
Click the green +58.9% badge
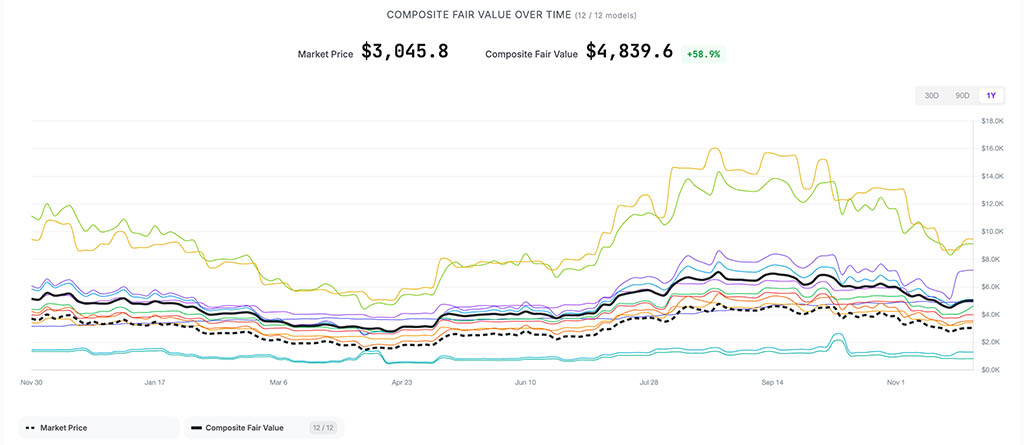pyautogui.click(x=703, y=54)
